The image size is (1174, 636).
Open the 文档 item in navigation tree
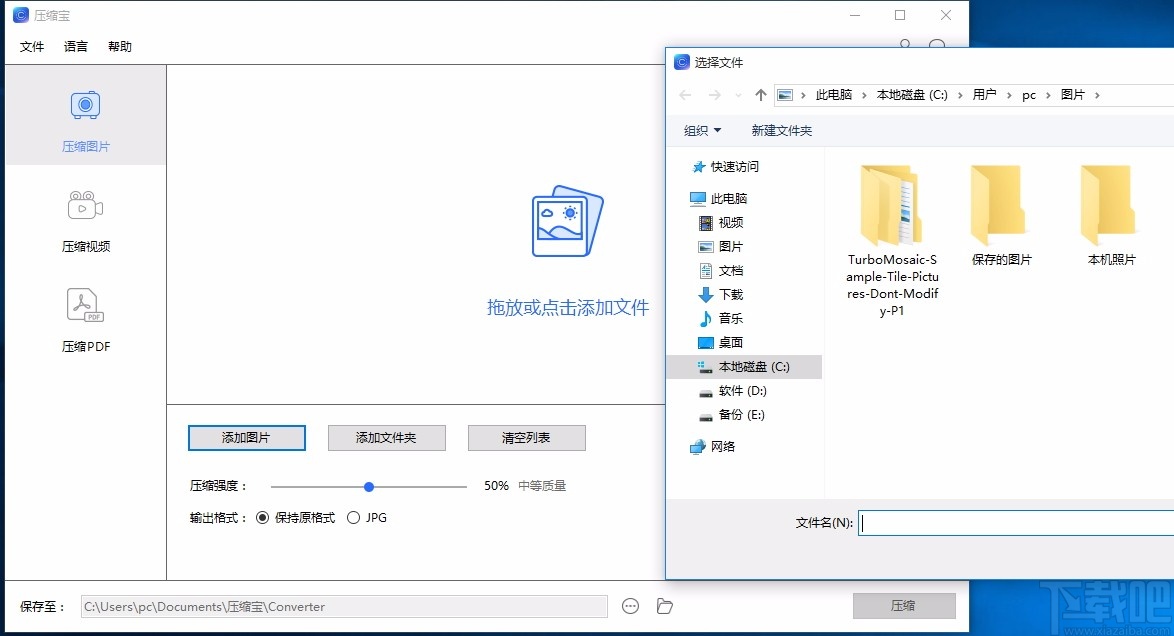click(721, 270)
